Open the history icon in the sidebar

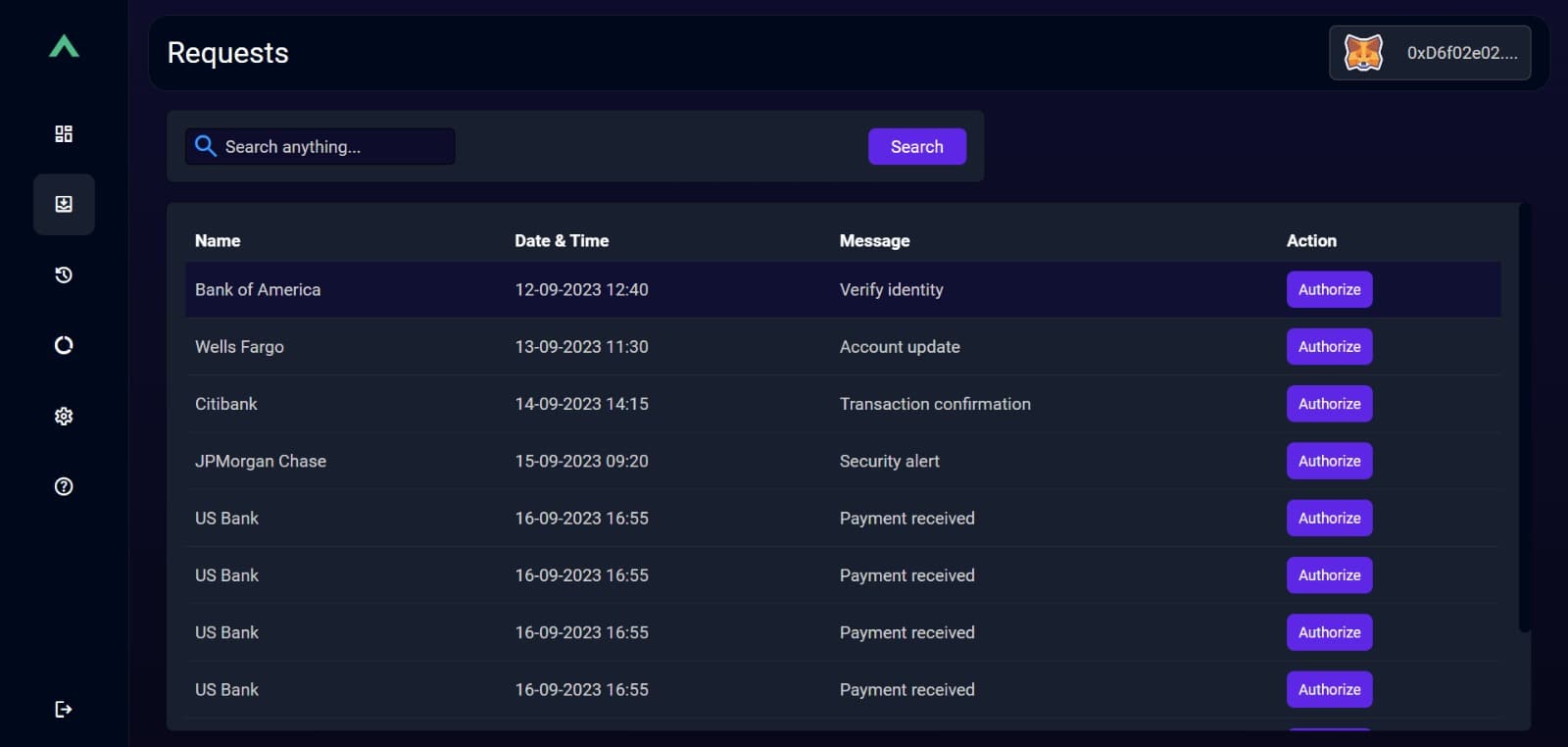(63, 274)
